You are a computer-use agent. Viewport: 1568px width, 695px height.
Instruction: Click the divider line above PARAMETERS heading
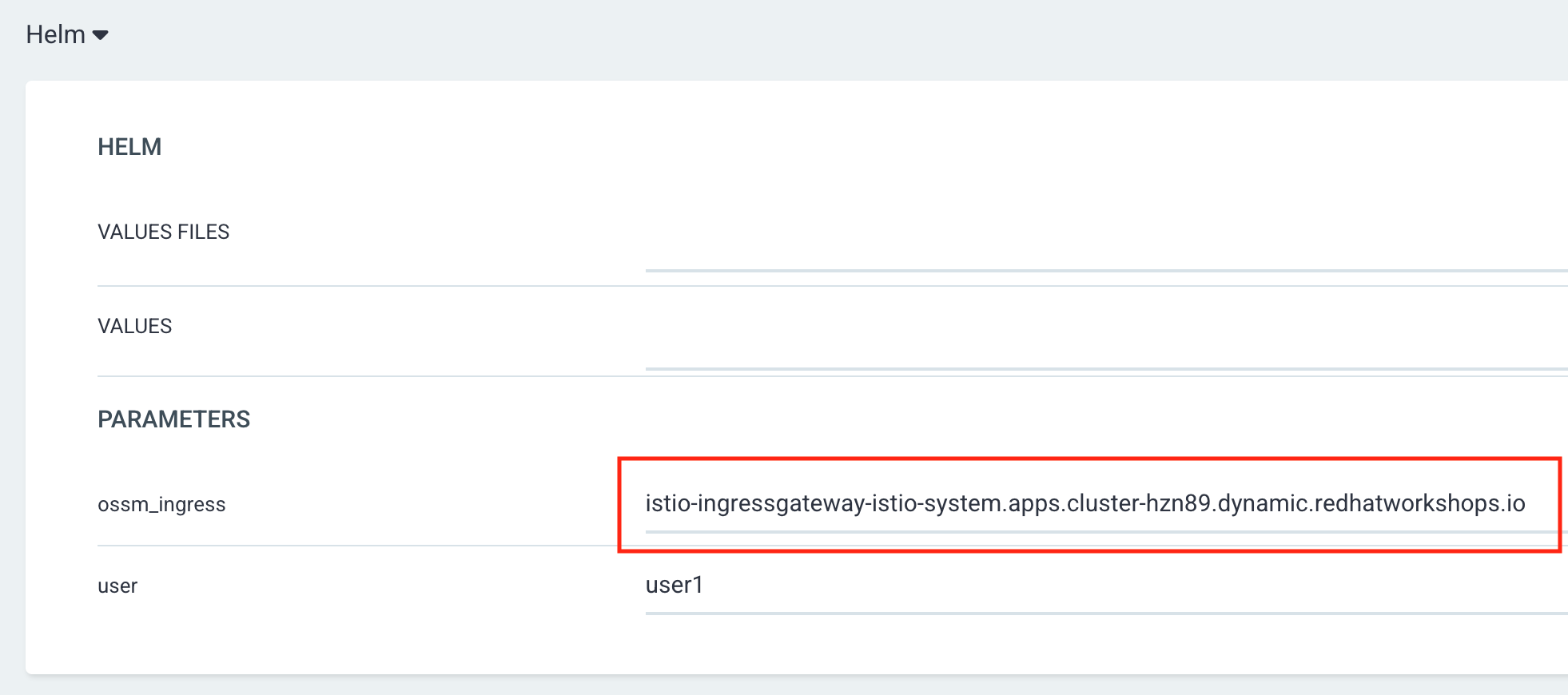coord(832,375)
